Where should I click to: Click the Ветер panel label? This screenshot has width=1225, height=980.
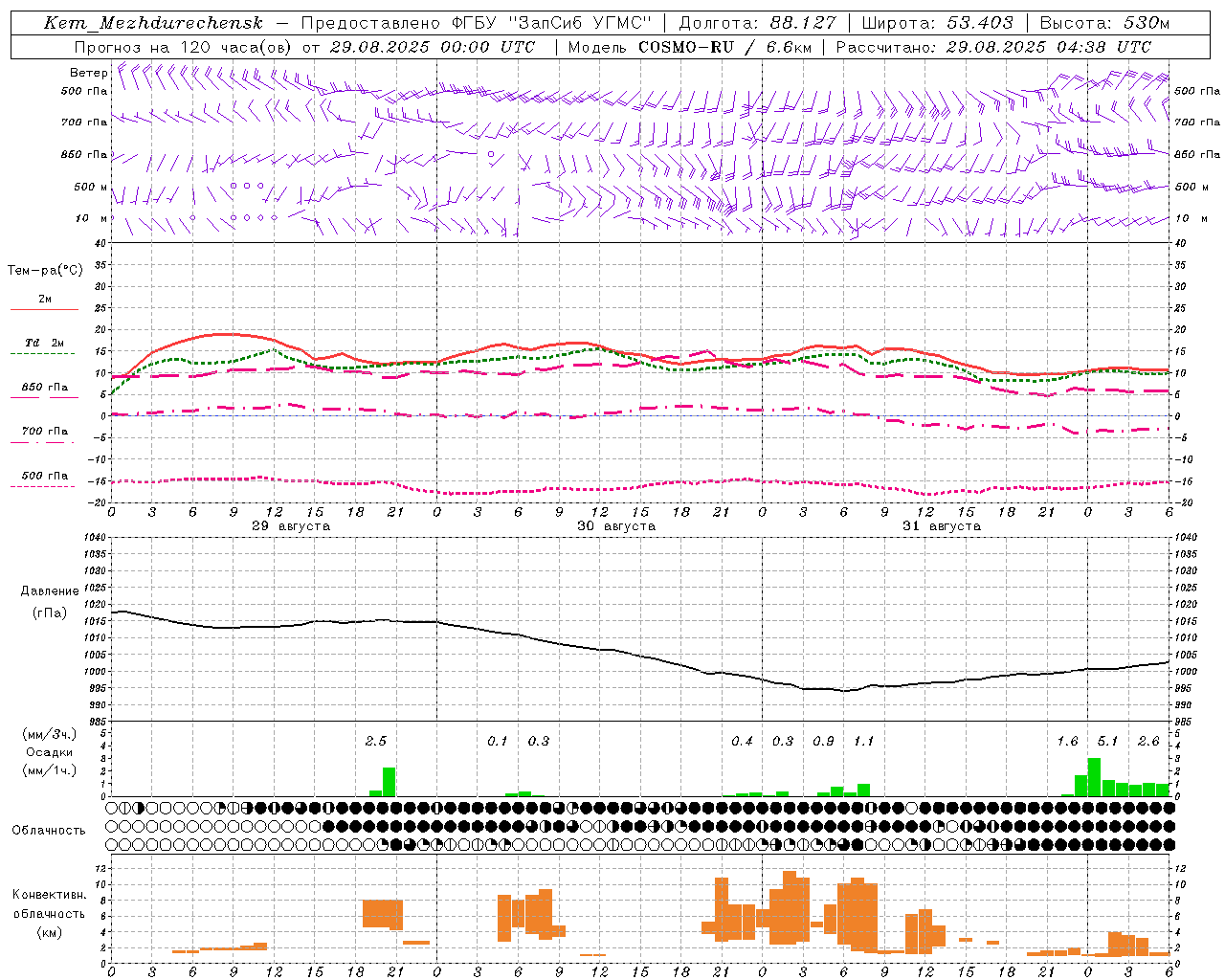point(89,73)
